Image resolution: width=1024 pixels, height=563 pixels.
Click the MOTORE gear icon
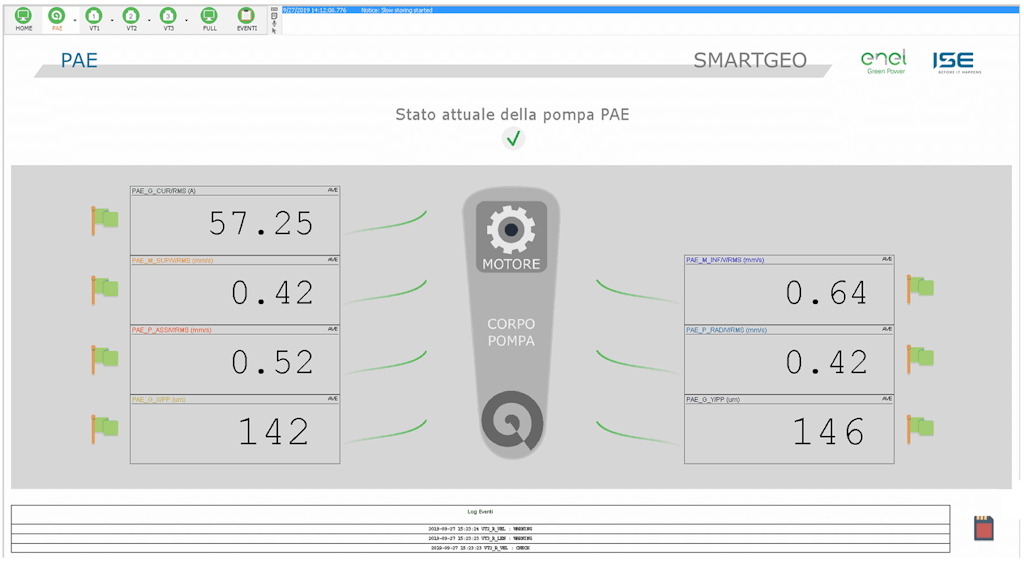511,230
